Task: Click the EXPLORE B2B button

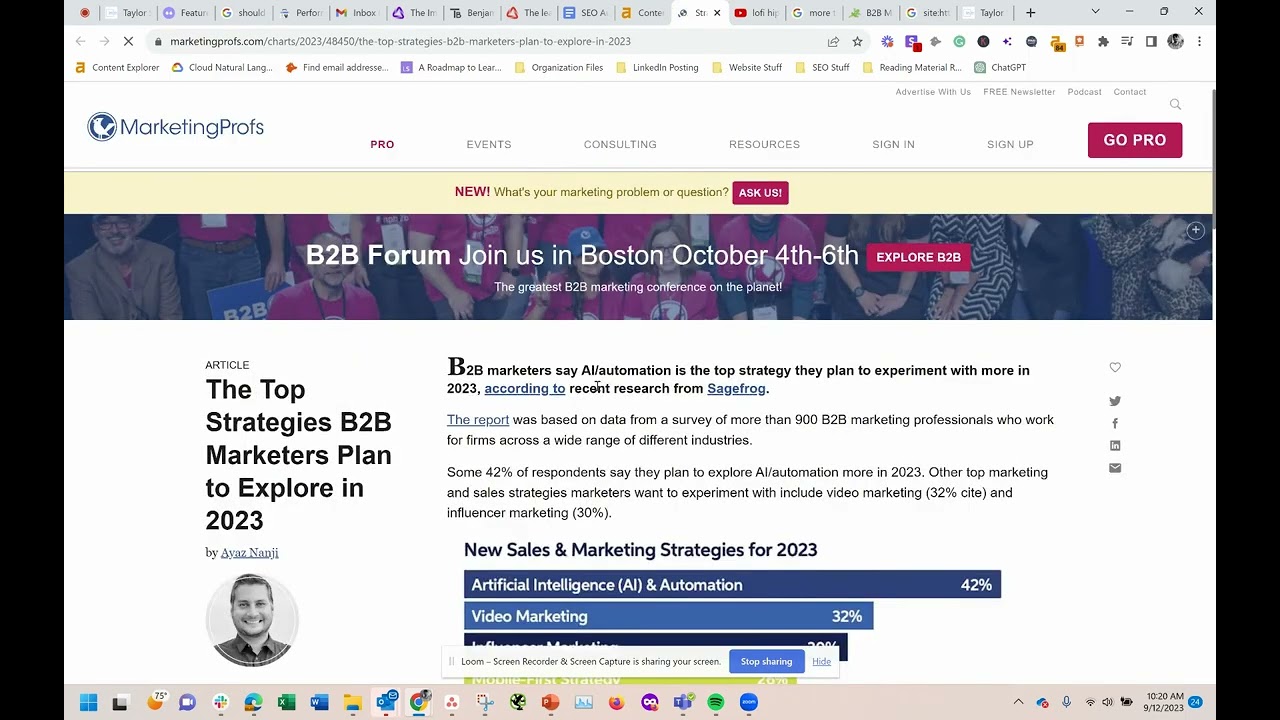Action: 918,257
